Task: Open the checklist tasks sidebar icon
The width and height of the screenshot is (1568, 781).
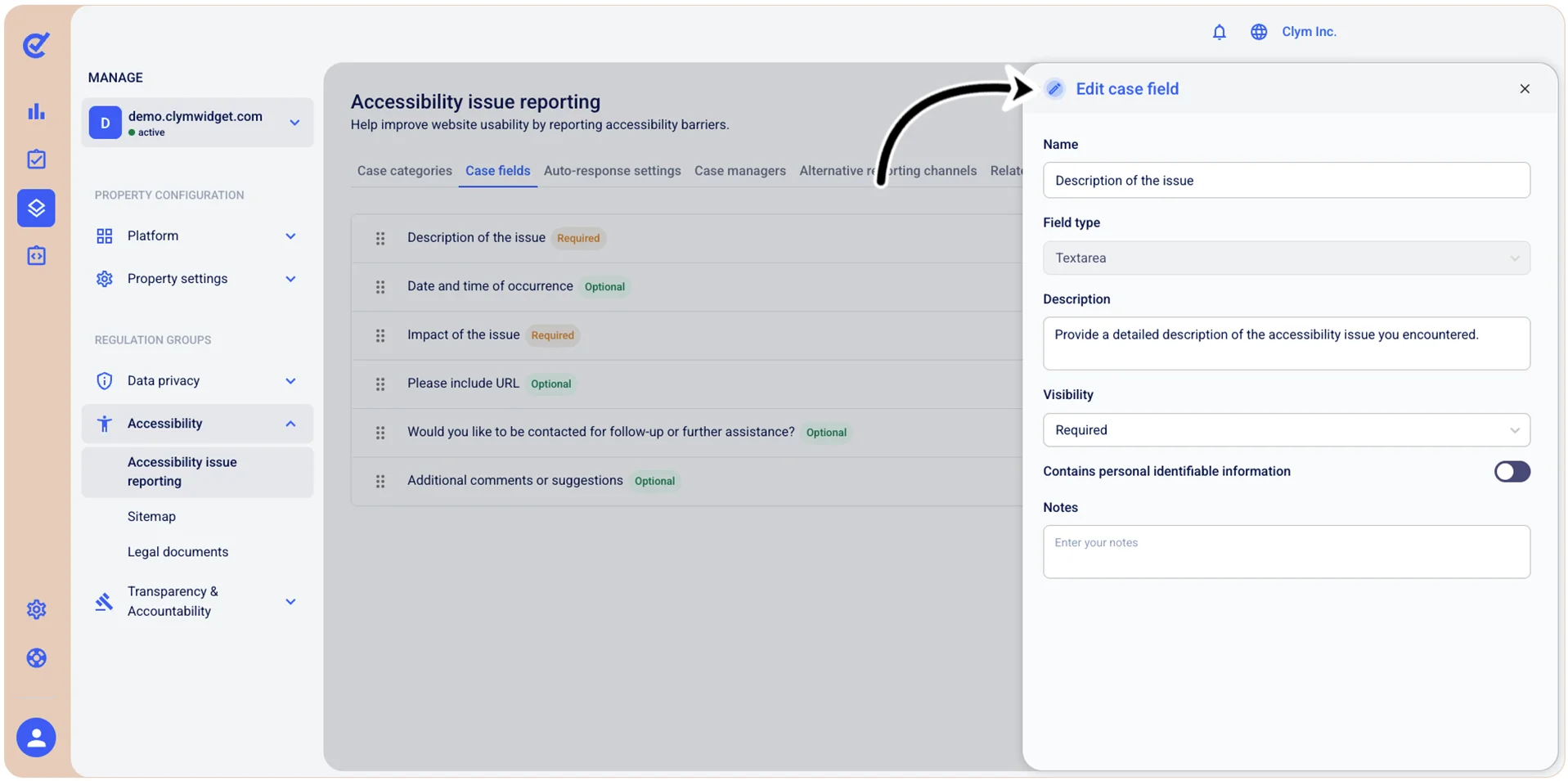Action: coord(36,159)
